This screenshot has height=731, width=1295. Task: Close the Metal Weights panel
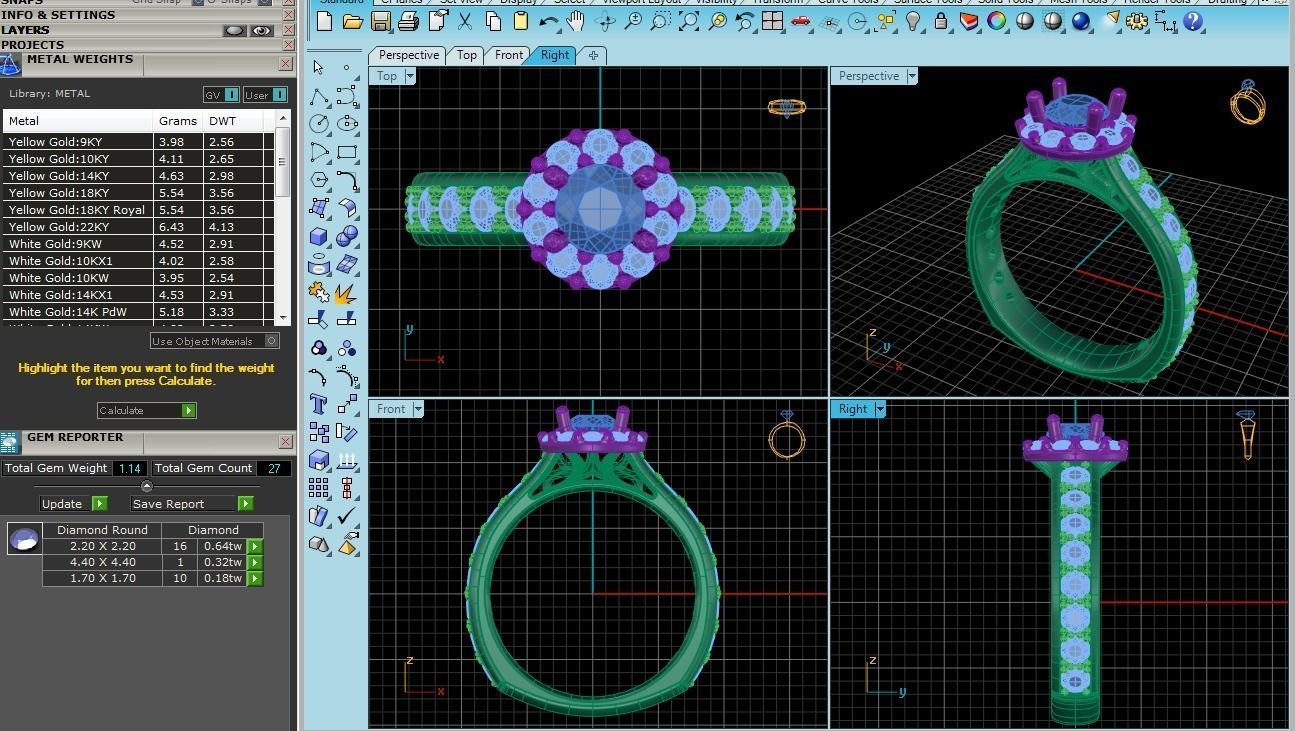coord(285,63)
